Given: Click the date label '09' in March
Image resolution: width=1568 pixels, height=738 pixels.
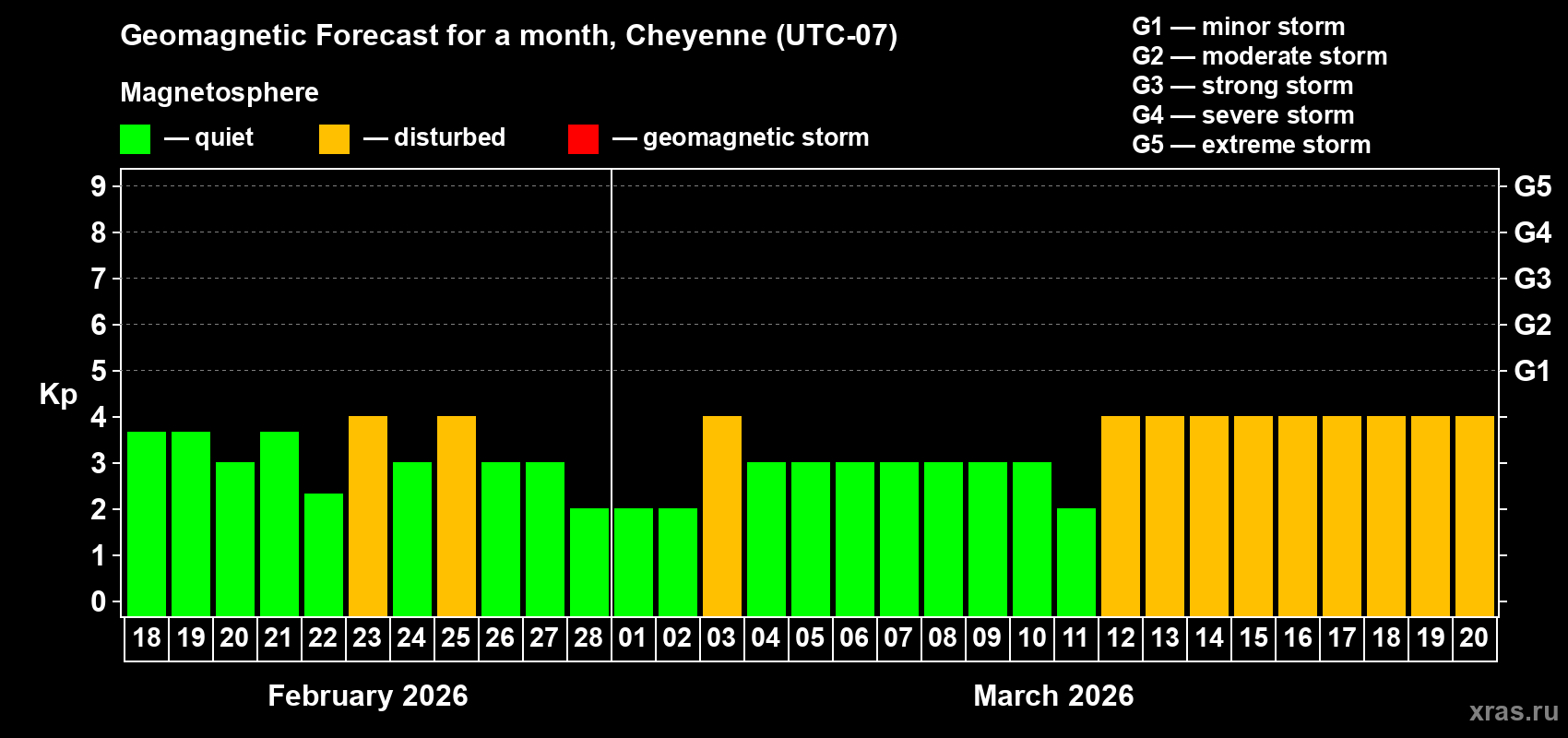Looking at the screenshot, I should [x=987, y=637].
